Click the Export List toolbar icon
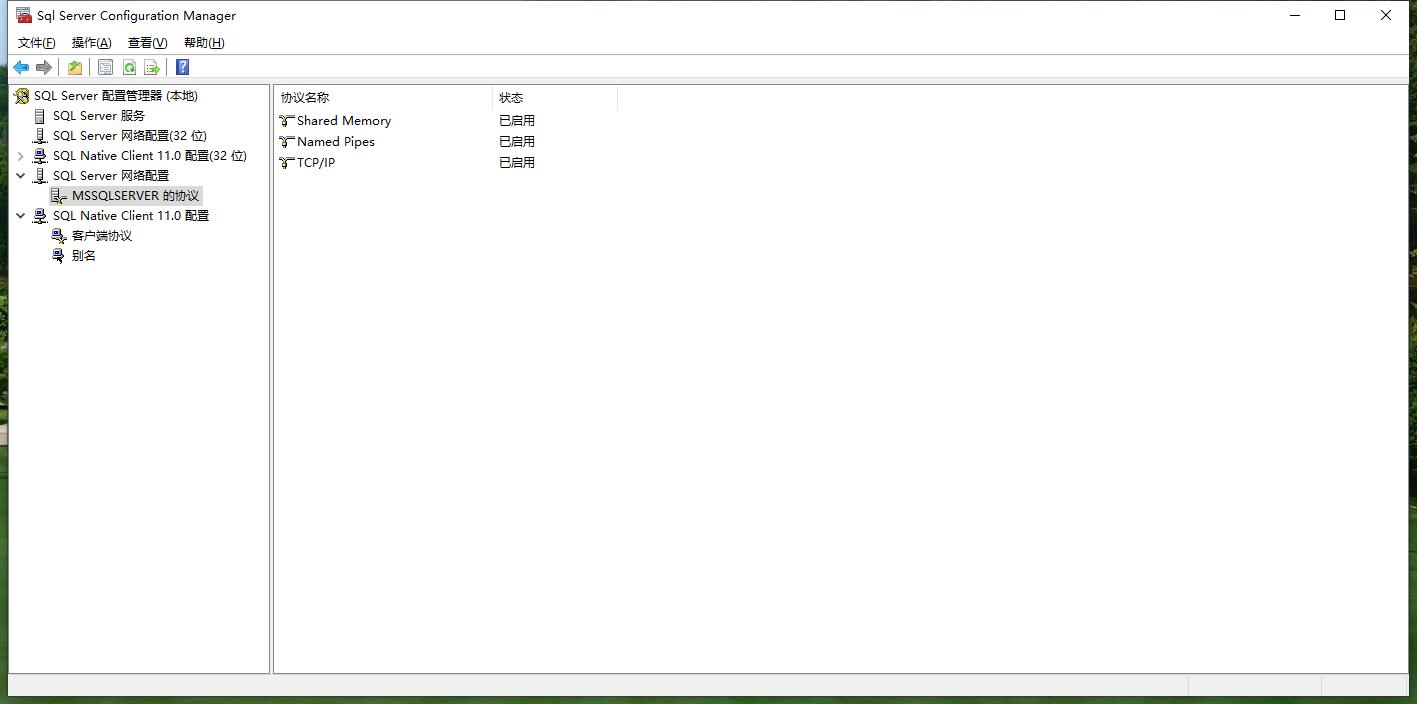Viewport: 1417px width, 704px height. point(152,67)
